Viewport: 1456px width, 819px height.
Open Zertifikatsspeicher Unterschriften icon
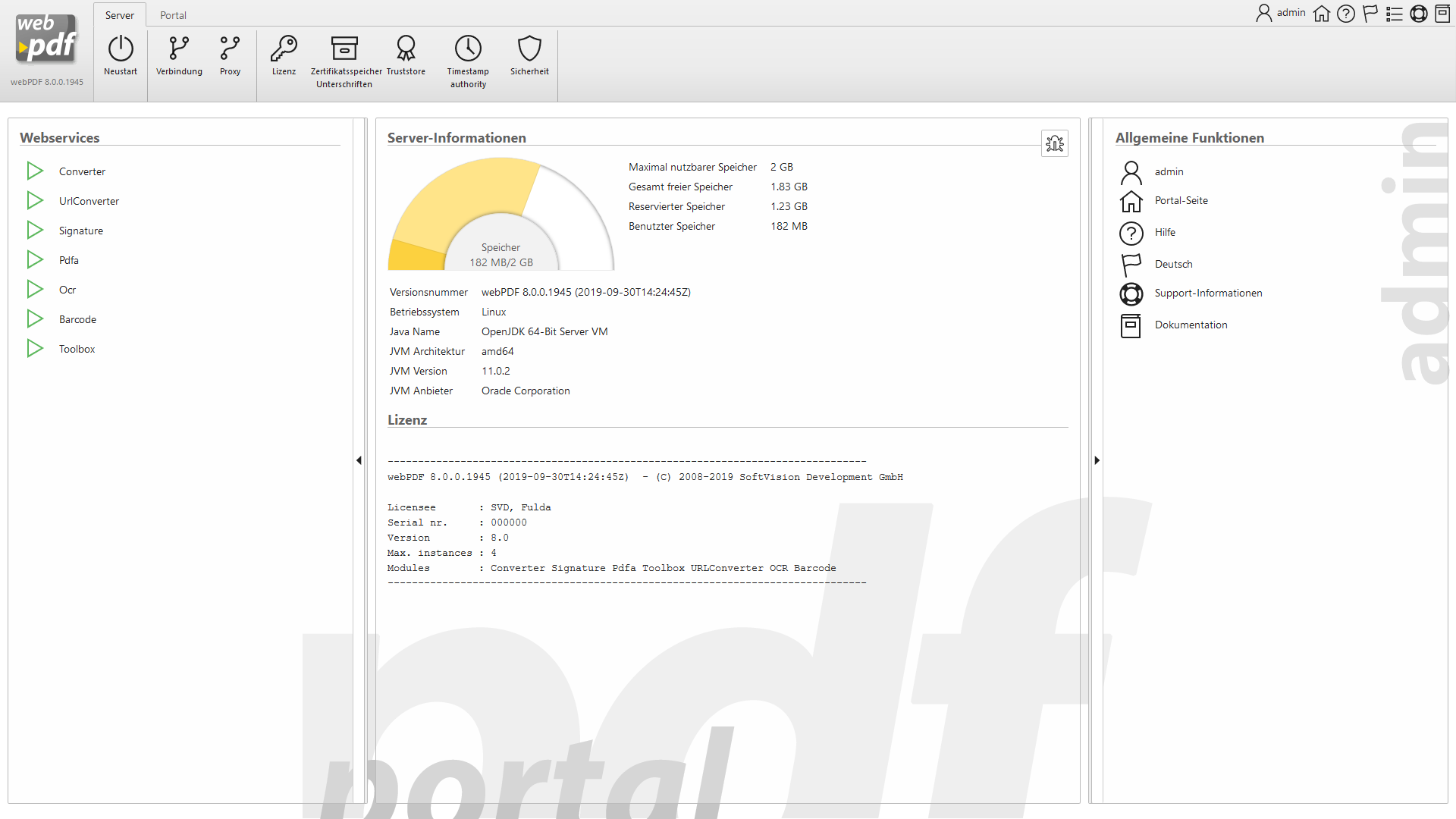pyautogui.click(x=344, y=49)
